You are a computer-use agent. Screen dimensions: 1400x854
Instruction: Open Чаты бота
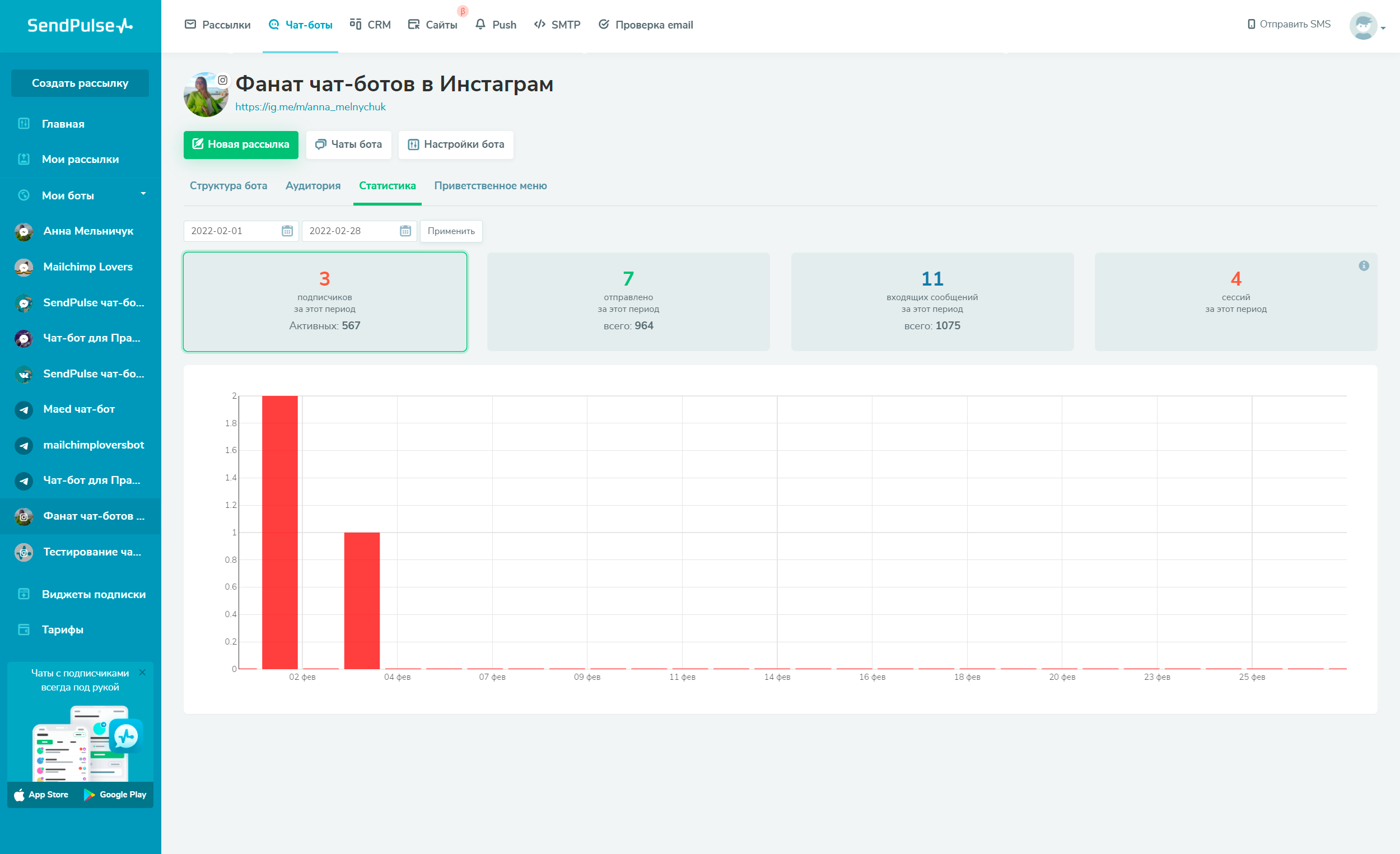[349, 144]
